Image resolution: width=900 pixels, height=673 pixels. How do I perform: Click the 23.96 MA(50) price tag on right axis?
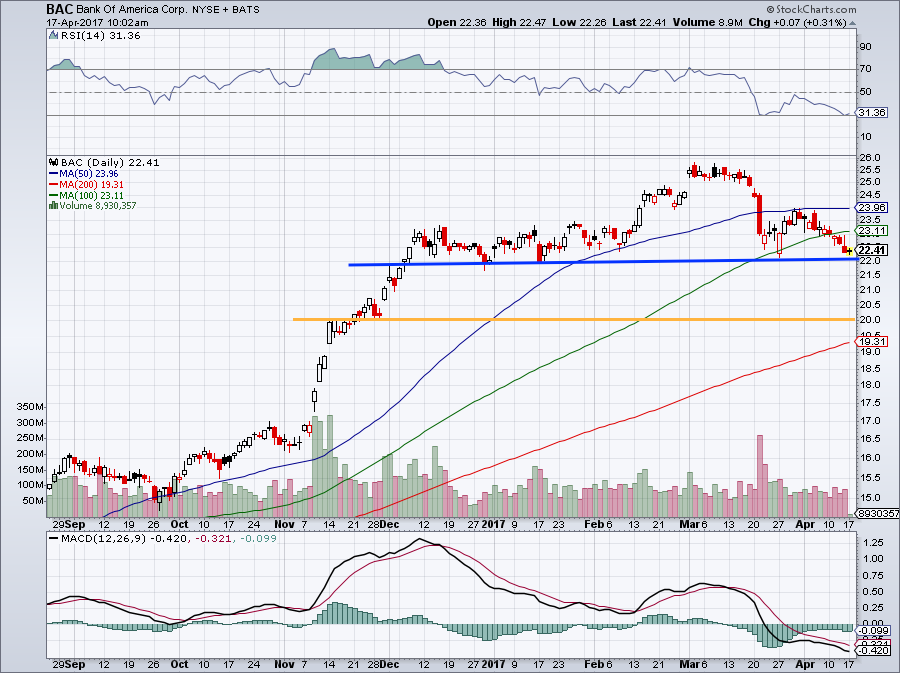pyautogui.click(x=872, y=208)
